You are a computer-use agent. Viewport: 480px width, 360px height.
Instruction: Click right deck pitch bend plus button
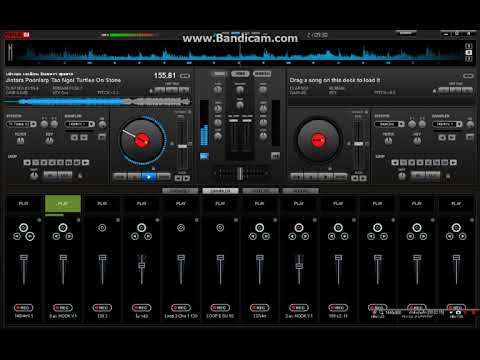[x=363, y=178]
